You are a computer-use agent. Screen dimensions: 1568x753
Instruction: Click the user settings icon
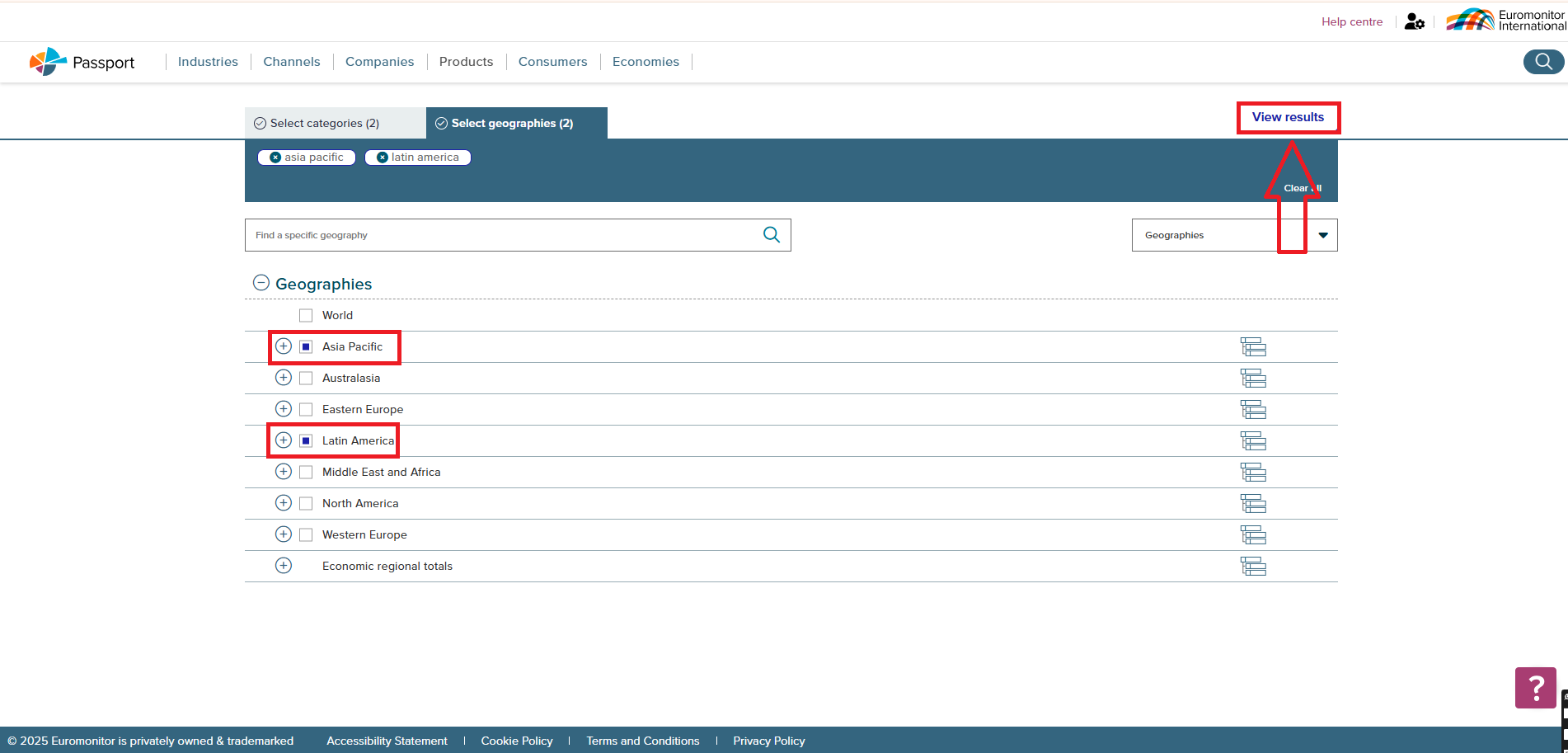pos(1414,22)
